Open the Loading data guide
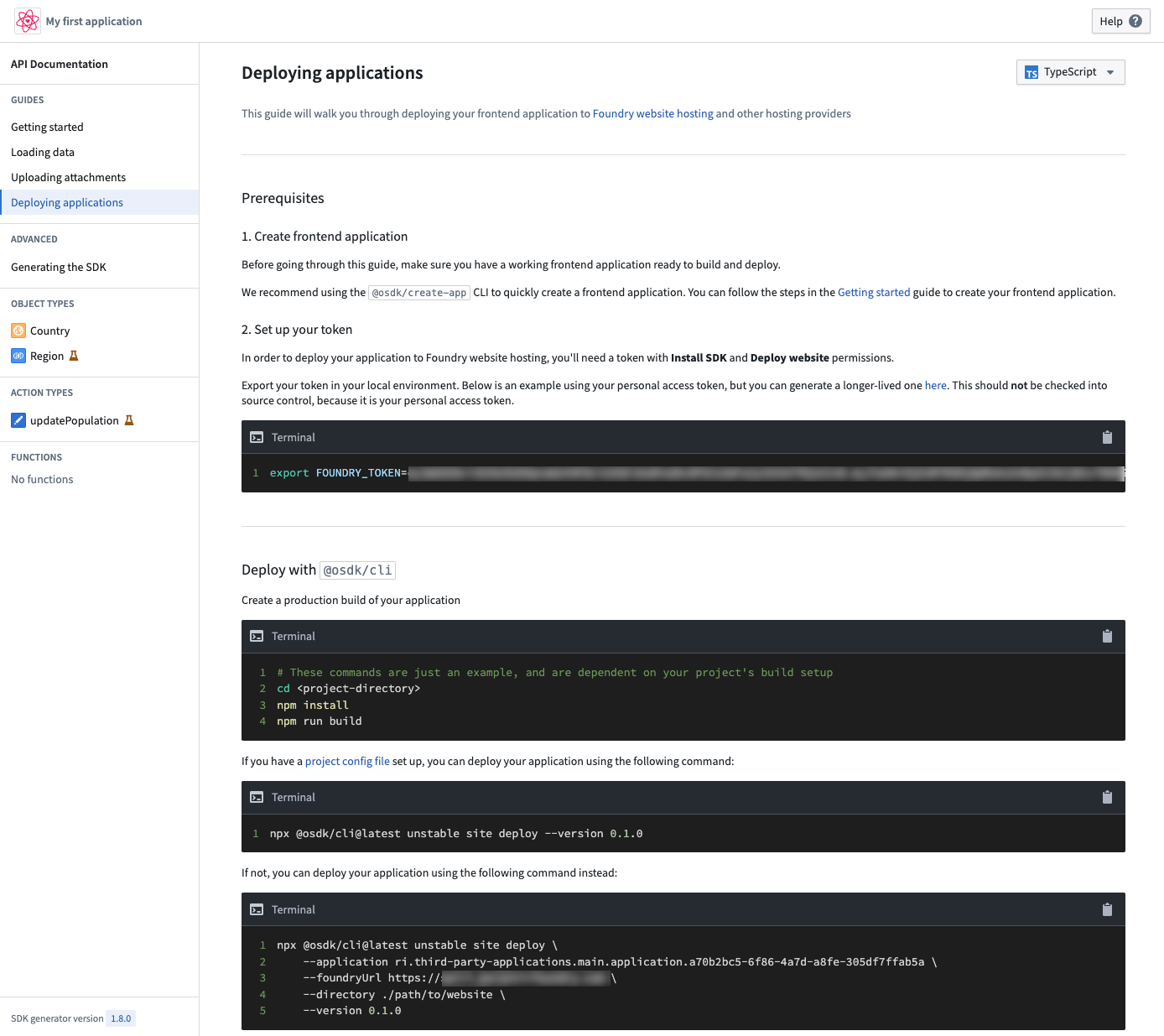1164x1036 pixels. [x=99, y=152]
